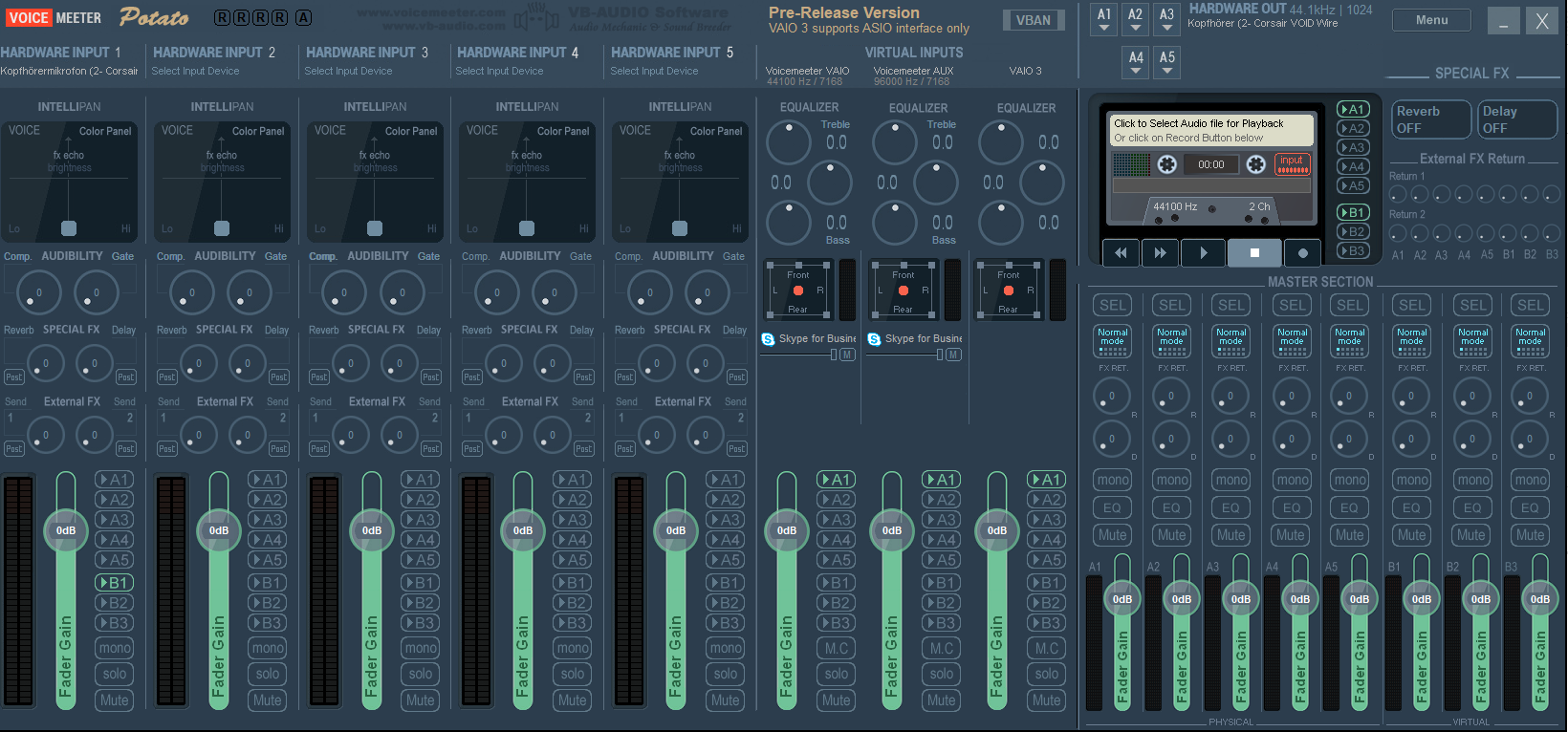
Task: Select input device for Hardware Input 5
Action: point(654,71)
